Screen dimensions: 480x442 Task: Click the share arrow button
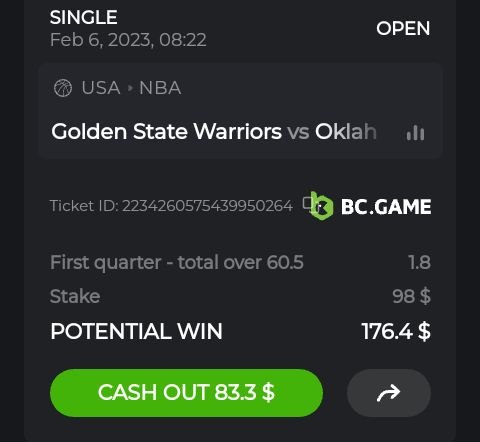pyautogui.click(x=389, y=393)
